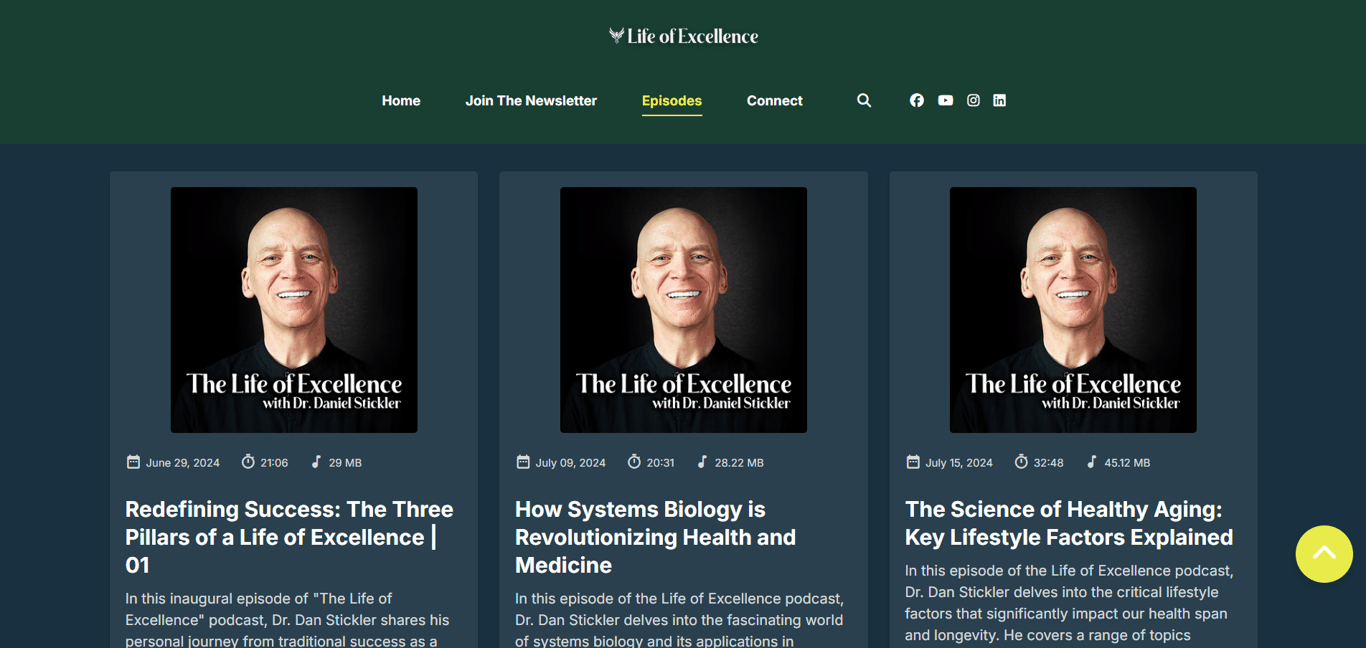Open the search icon in navigation
The width and height of the screenshot is (1366, 648).
click(864, 100)
